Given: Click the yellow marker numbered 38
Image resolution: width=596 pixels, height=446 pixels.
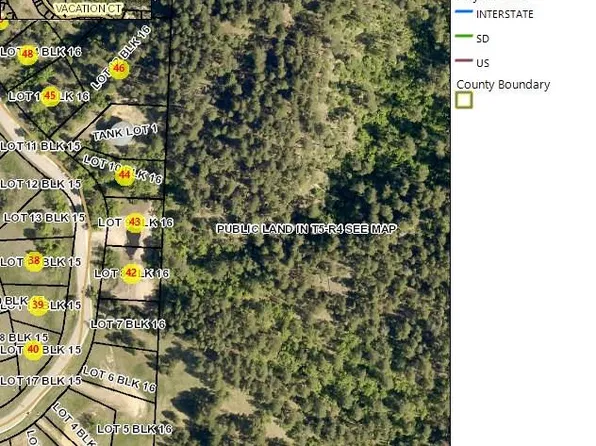Looking at the screenshot, I should point(34,261).
